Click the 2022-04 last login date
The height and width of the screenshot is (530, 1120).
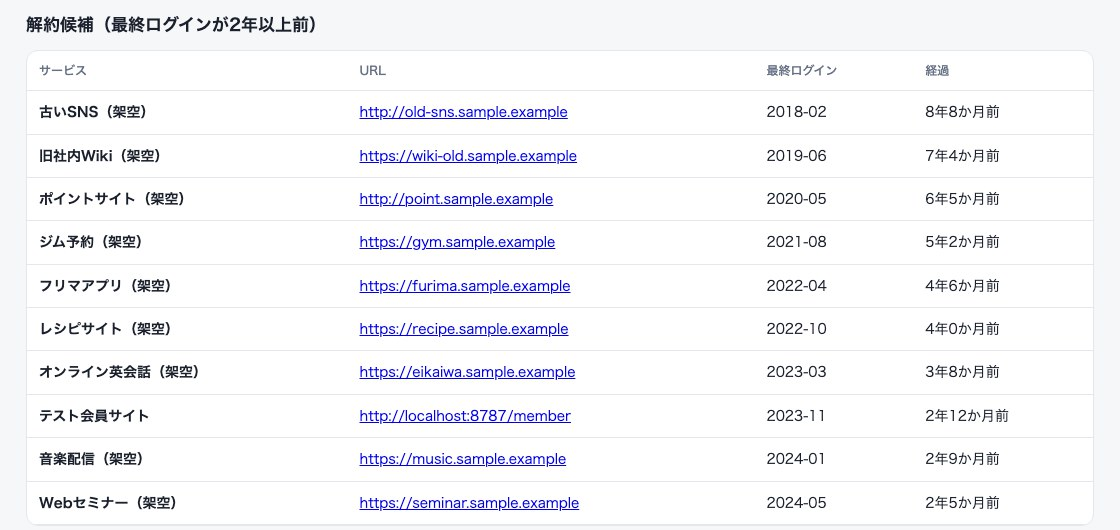tap(796, 286)
